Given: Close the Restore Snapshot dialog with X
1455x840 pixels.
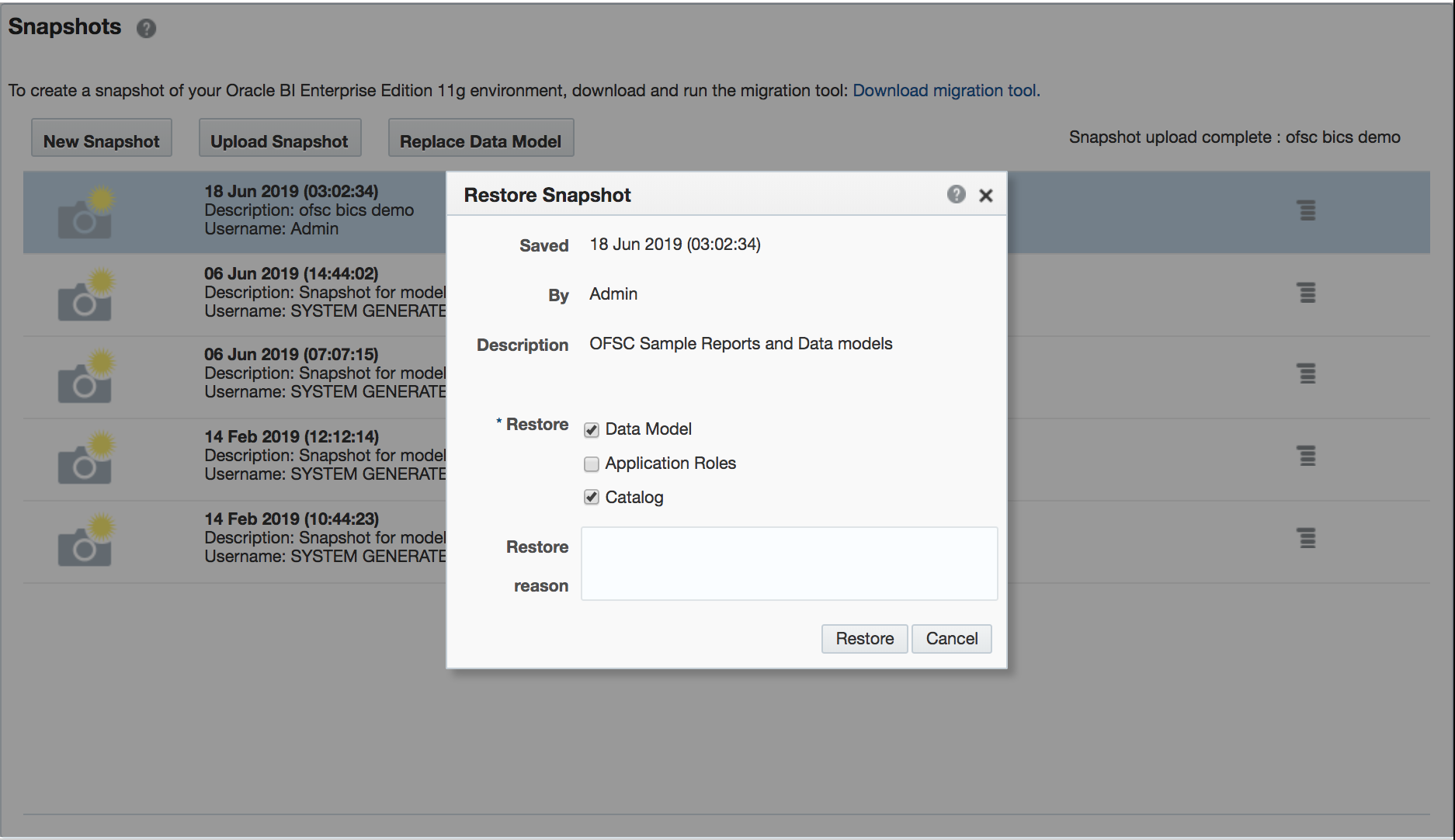Looking at the screenshot, I should [x=986, y=196].
